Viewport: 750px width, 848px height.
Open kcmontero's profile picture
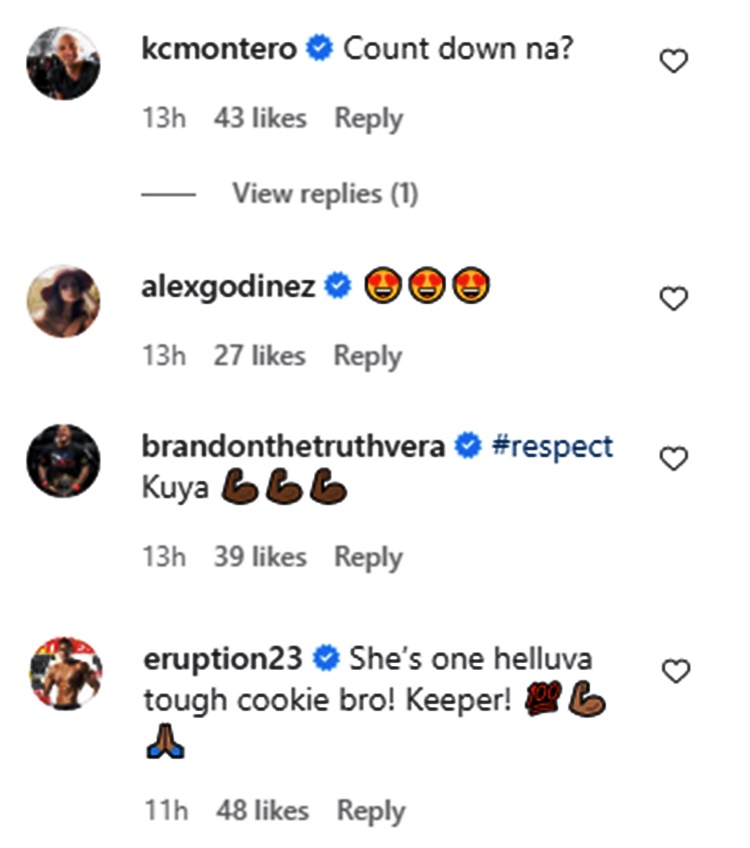(63, 63)
